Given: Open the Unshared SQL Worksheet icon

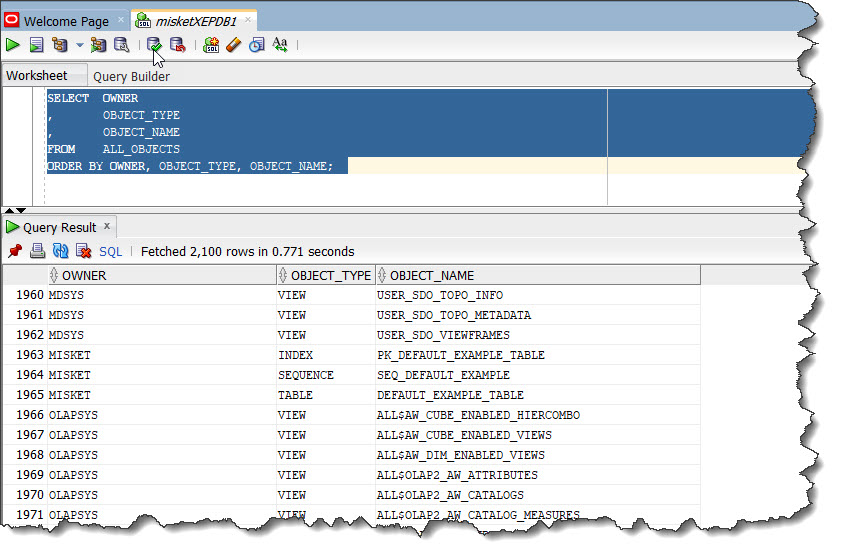Looking at the screenshot, I should point(211,45).
